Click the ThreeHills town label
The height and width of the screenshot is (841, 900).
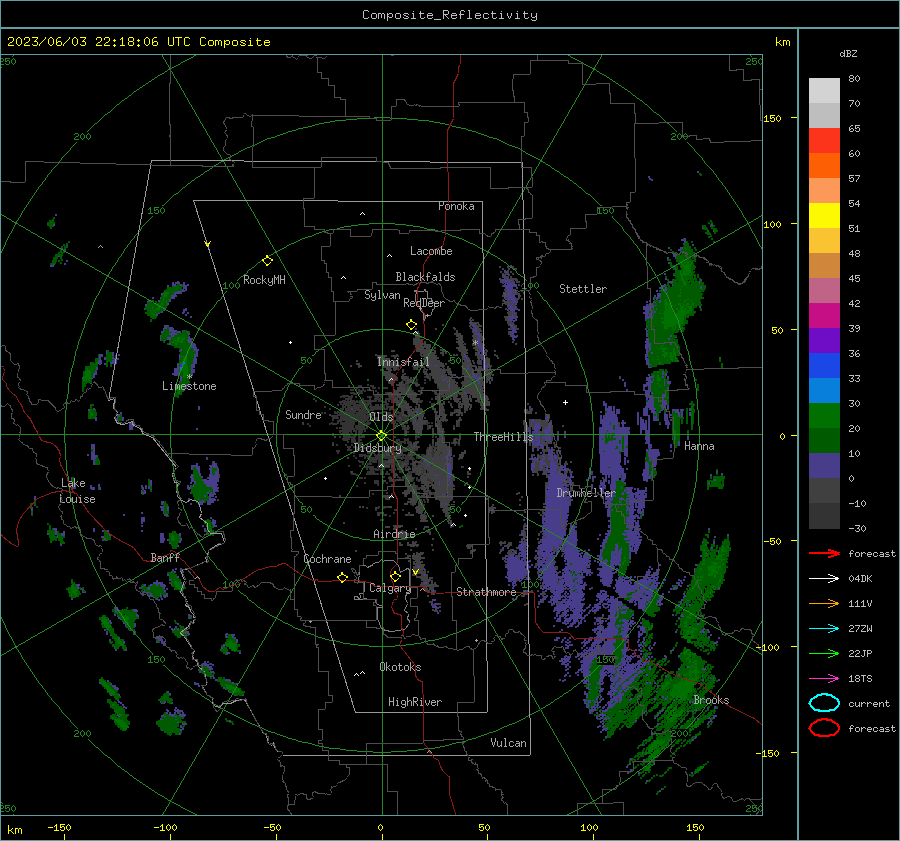click(503, 437)
